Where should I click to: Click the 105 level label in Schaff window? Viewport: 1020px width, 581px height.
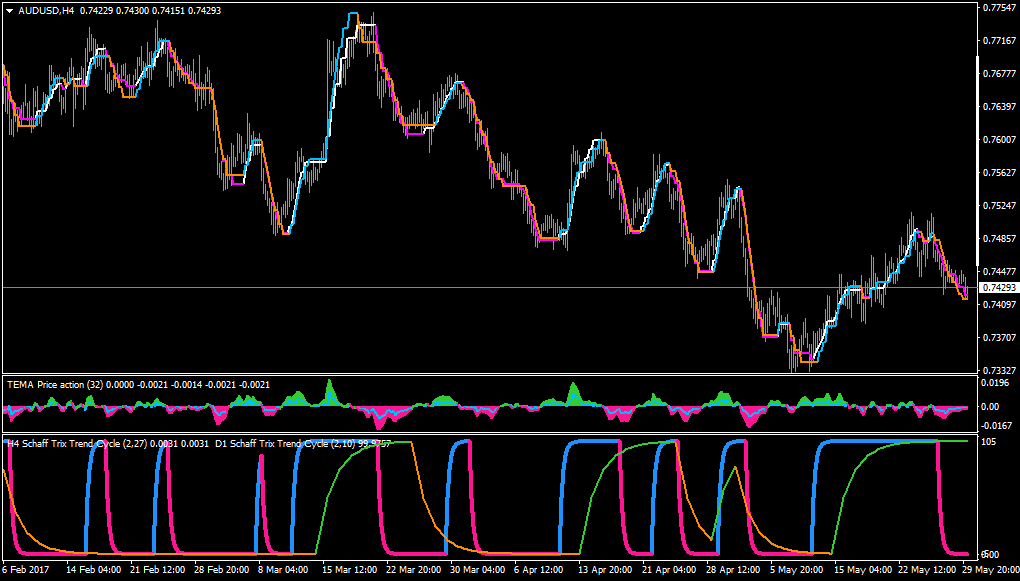click(991, 442)
